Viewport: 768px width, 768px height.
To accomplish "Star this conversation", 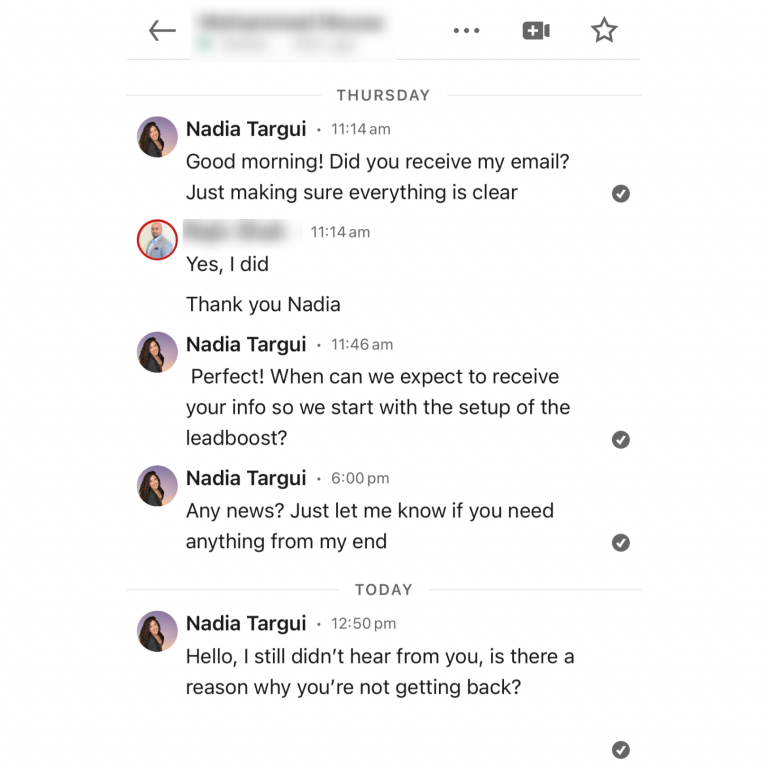I will click(604, 31).
